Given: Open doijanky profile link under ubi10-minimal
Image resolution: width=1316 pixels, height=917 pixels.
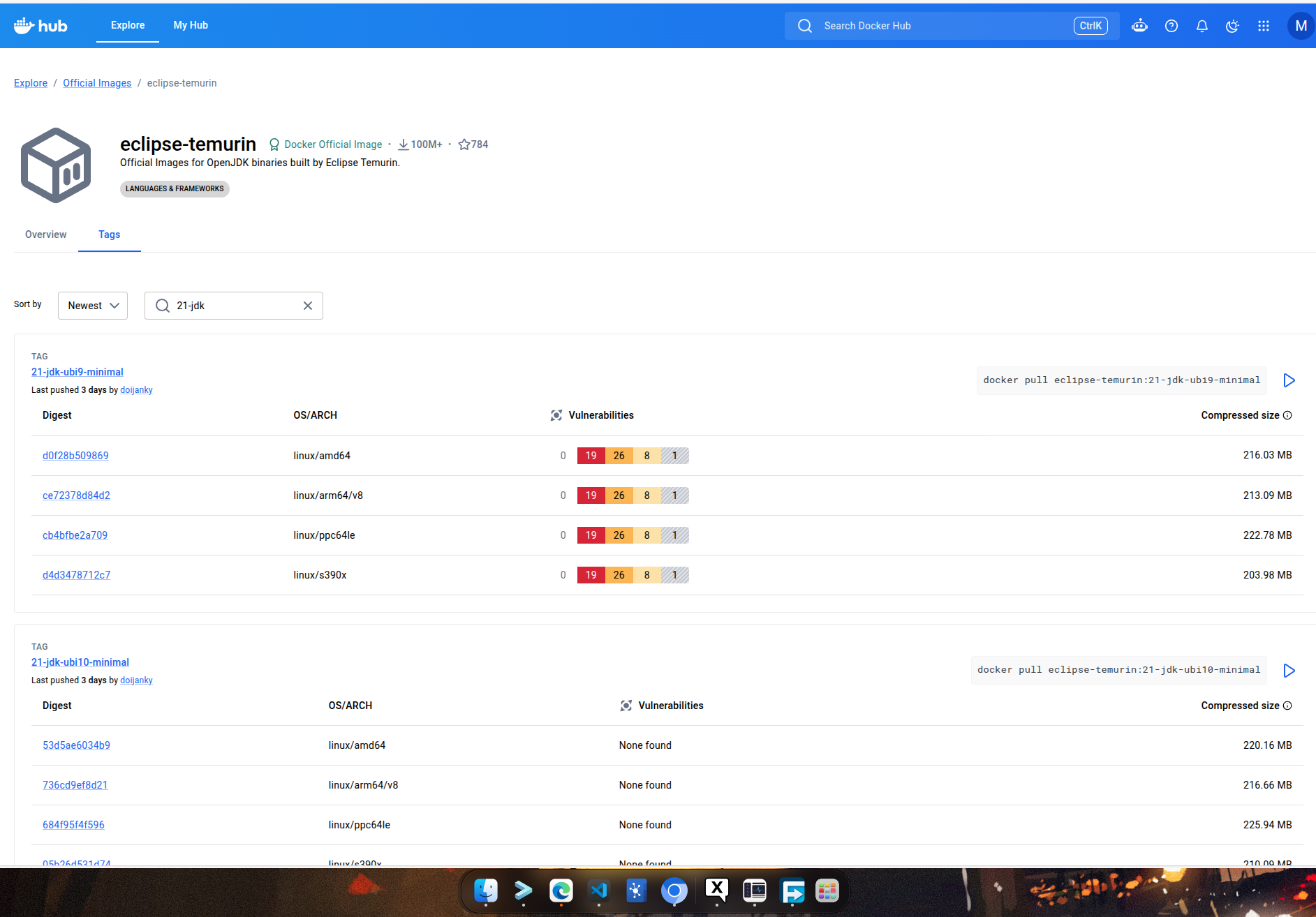Looking at the screenshot, I should pos(136,680).
